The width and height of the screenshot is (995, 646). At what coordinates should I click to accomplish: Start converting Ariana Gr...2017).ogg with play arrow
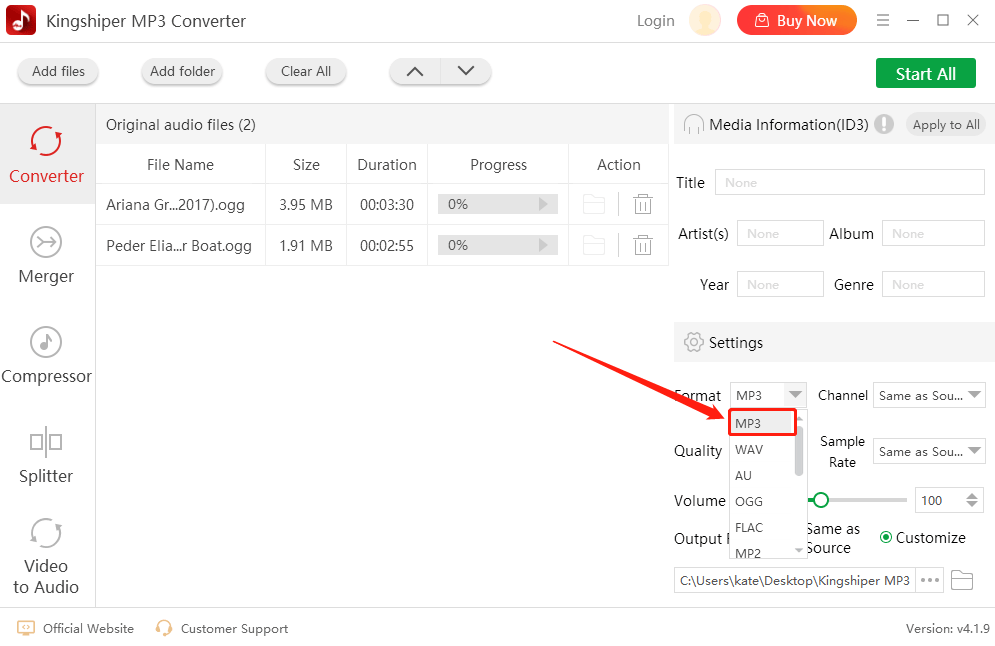point(543,204)
